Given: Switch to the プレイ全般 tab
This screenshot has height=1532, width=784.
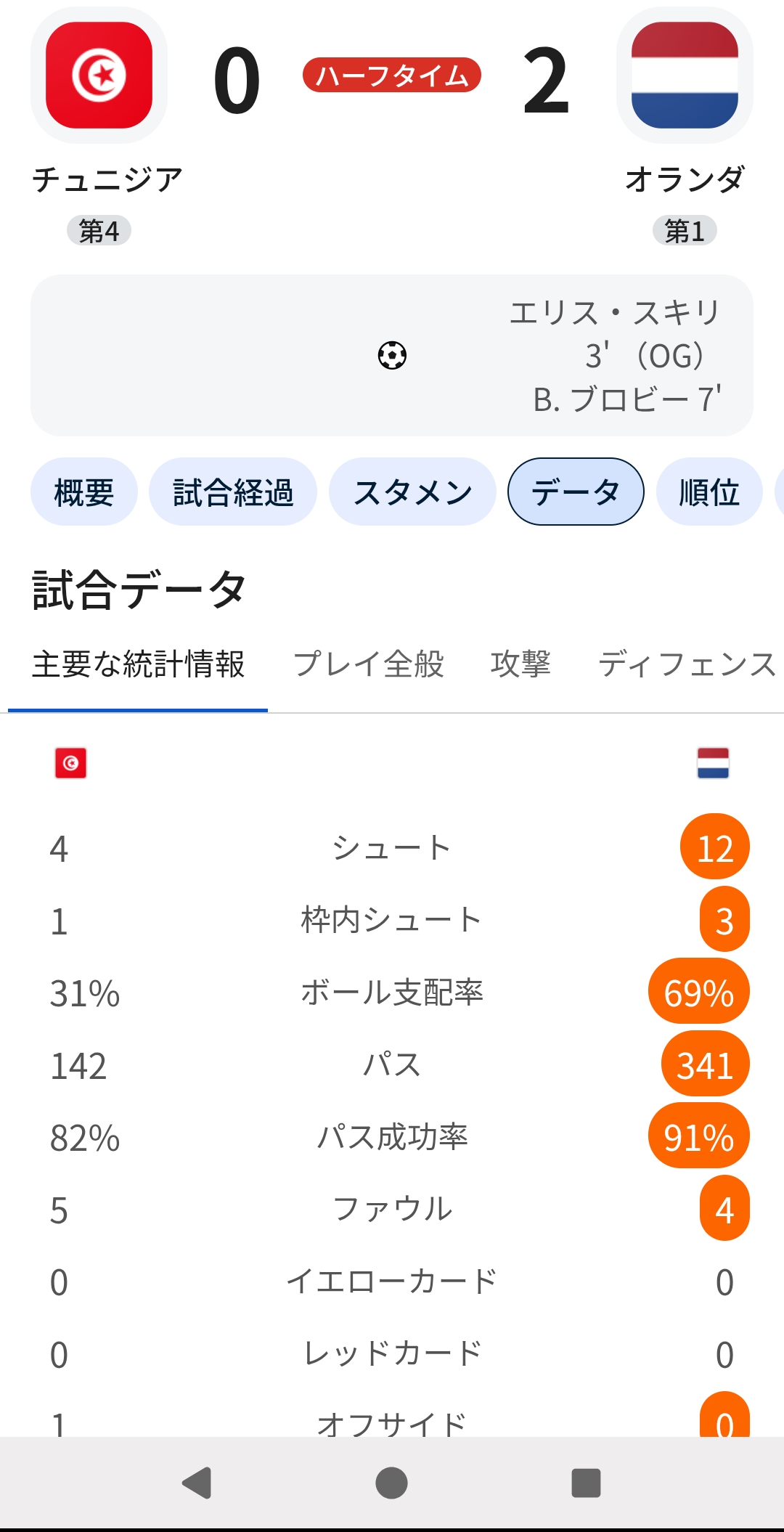Looking at the screenshot, I should point(369,664).
